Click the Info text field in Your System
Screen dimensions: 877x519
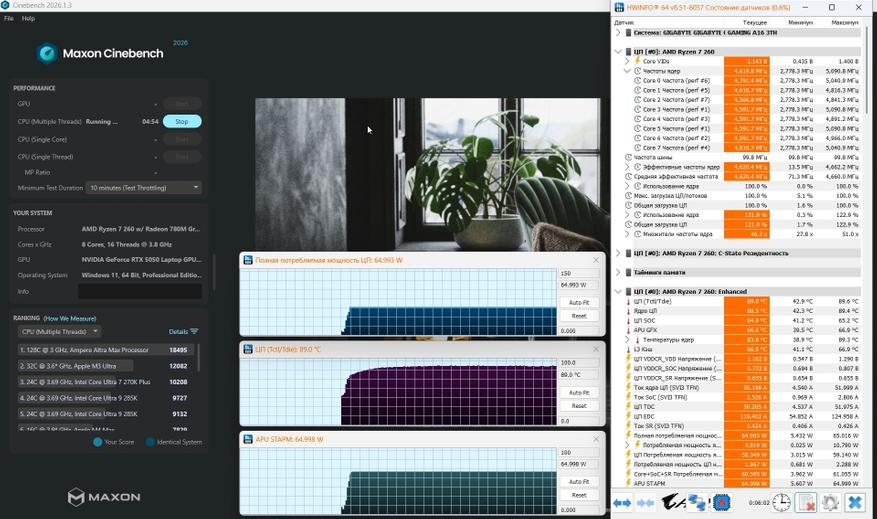pyautogui.click(x=140, y=291)
